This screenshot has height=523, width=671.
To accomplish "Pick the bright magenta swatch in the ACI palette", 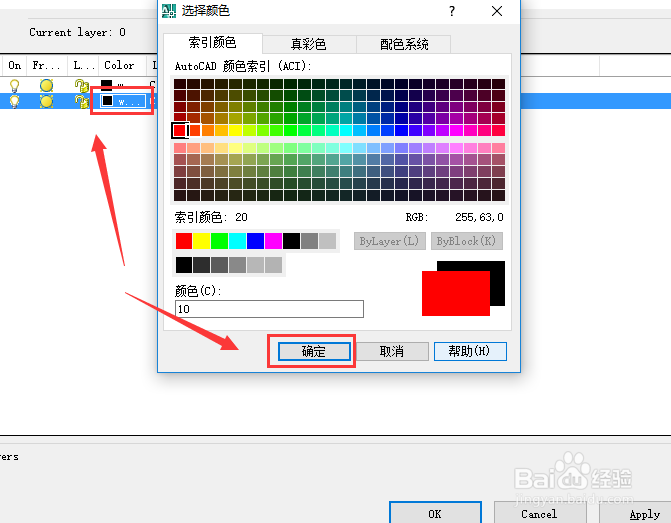I will (x=457, y=131).
